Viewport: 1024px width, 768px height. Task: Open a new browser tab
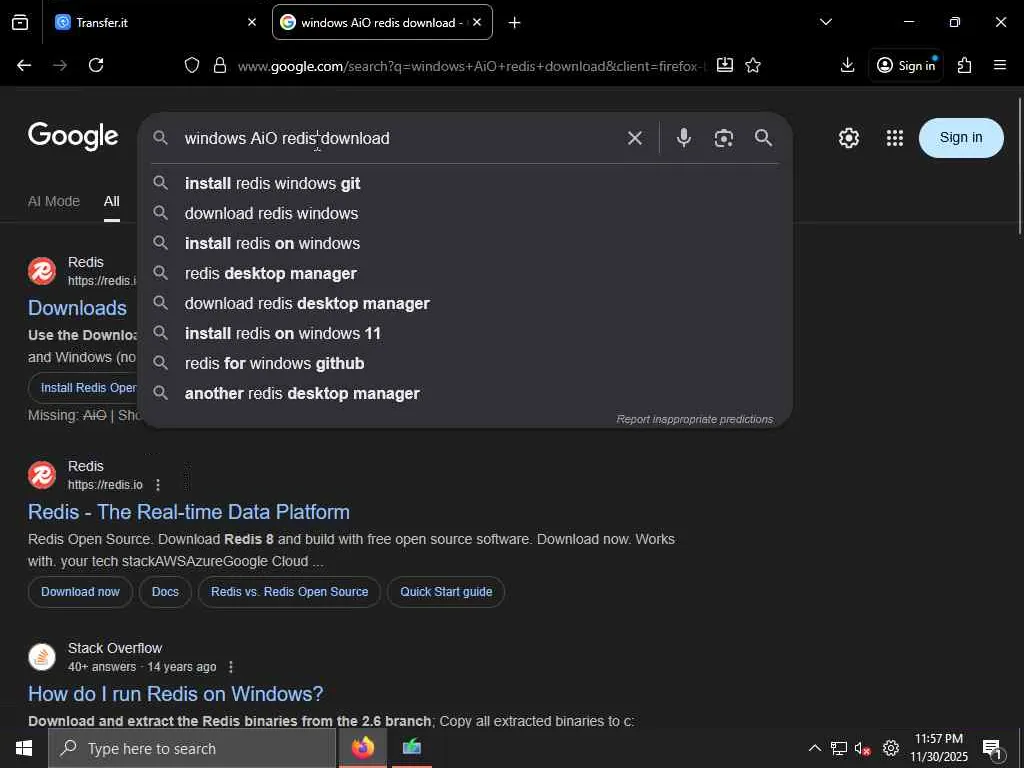pos(515,23)
